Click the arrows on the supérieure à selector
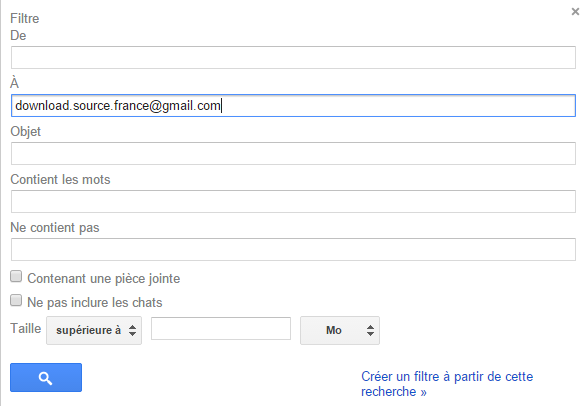The width and height of the screenshot is (587, 406). point(133,330)
